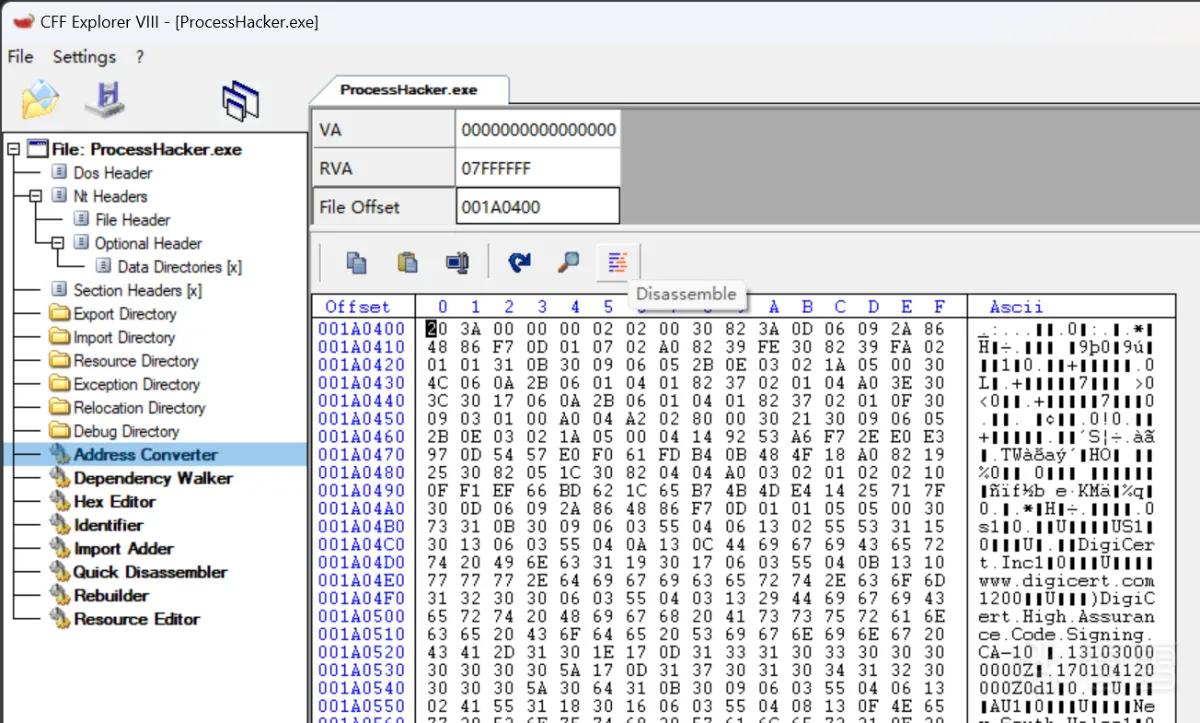Click the File Offset input field
The width and height of the screenshot is (1200, 723).
click(x=537, y=207)
